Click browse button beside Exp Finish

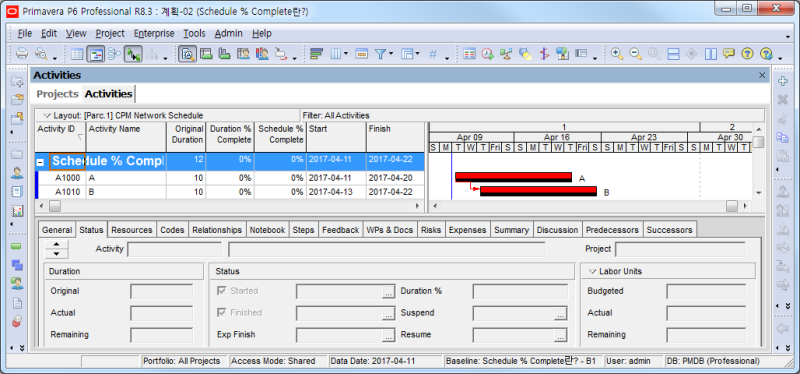389,337
